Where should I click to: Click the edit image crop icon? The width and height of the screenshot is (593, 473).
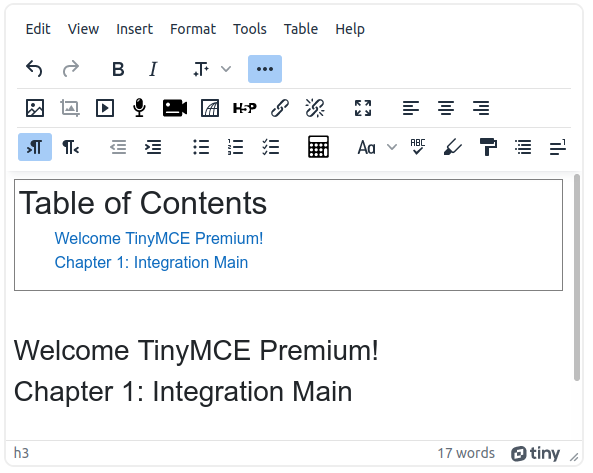pyautogui.click(x=70, y=108)
